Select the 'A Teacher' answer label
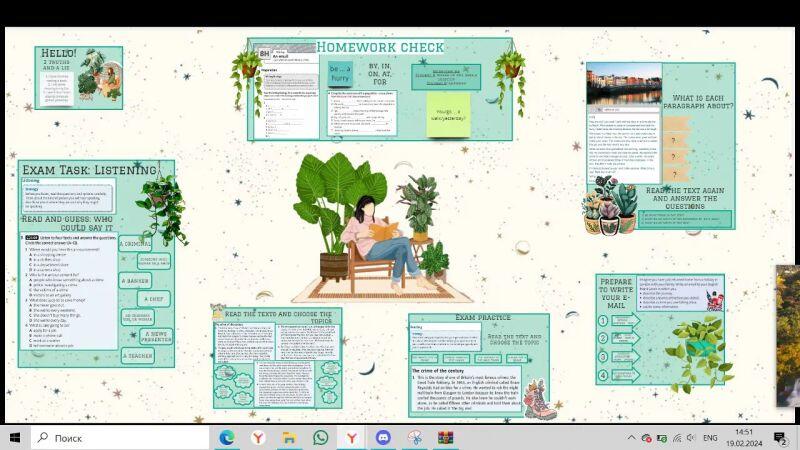Screen dimensions: 800x450 coord(138,355)
